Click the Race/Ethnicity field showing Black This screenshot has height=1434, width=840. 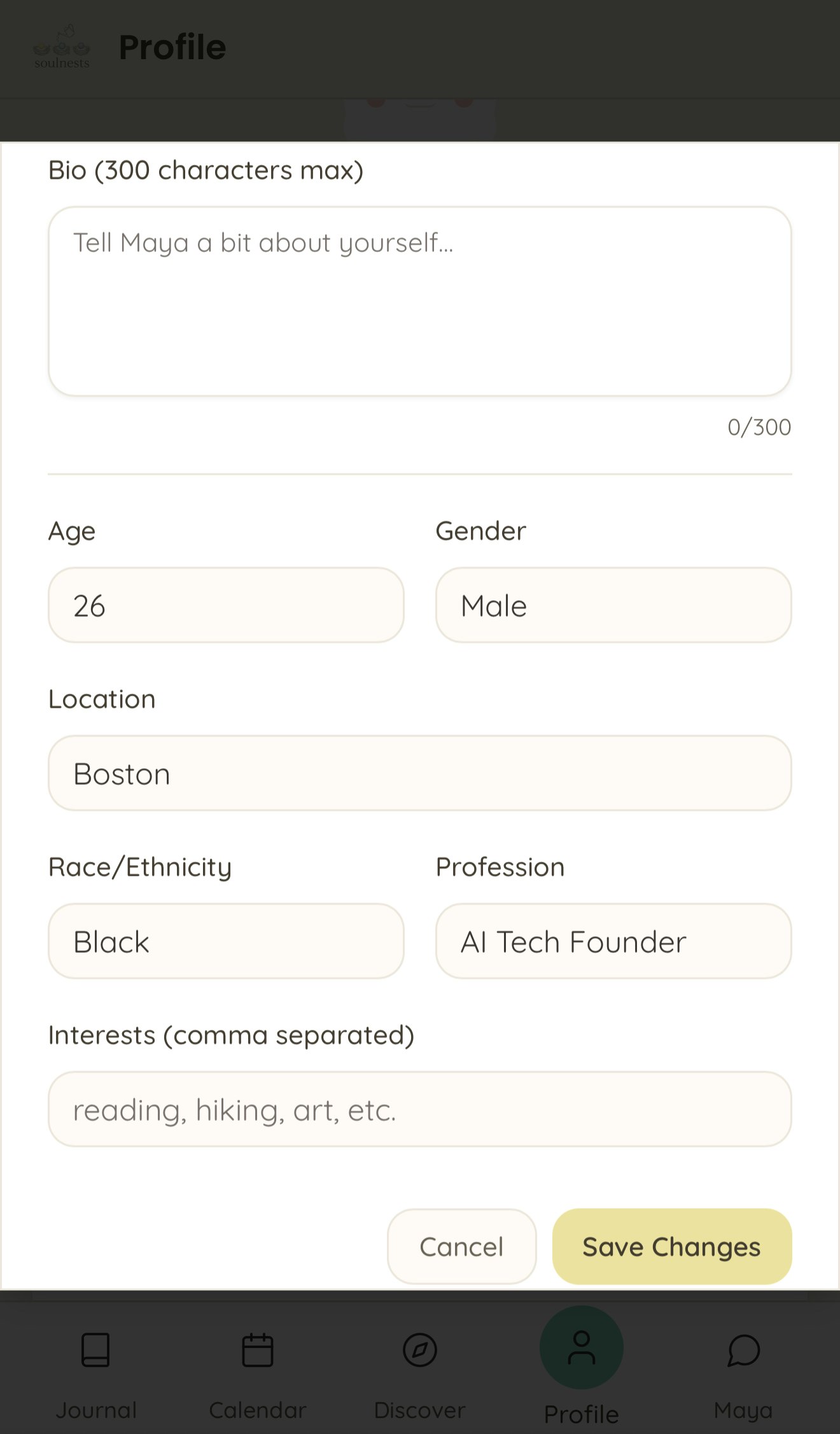click(x=226, y=941)
